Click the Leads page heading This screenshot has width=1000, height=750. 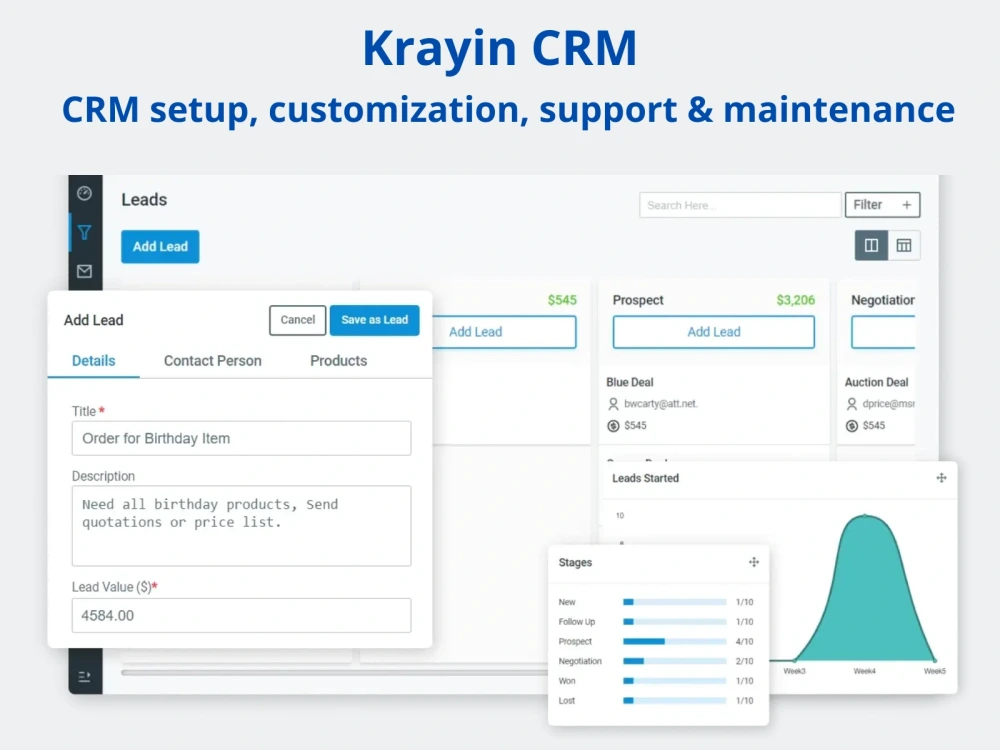144,200
